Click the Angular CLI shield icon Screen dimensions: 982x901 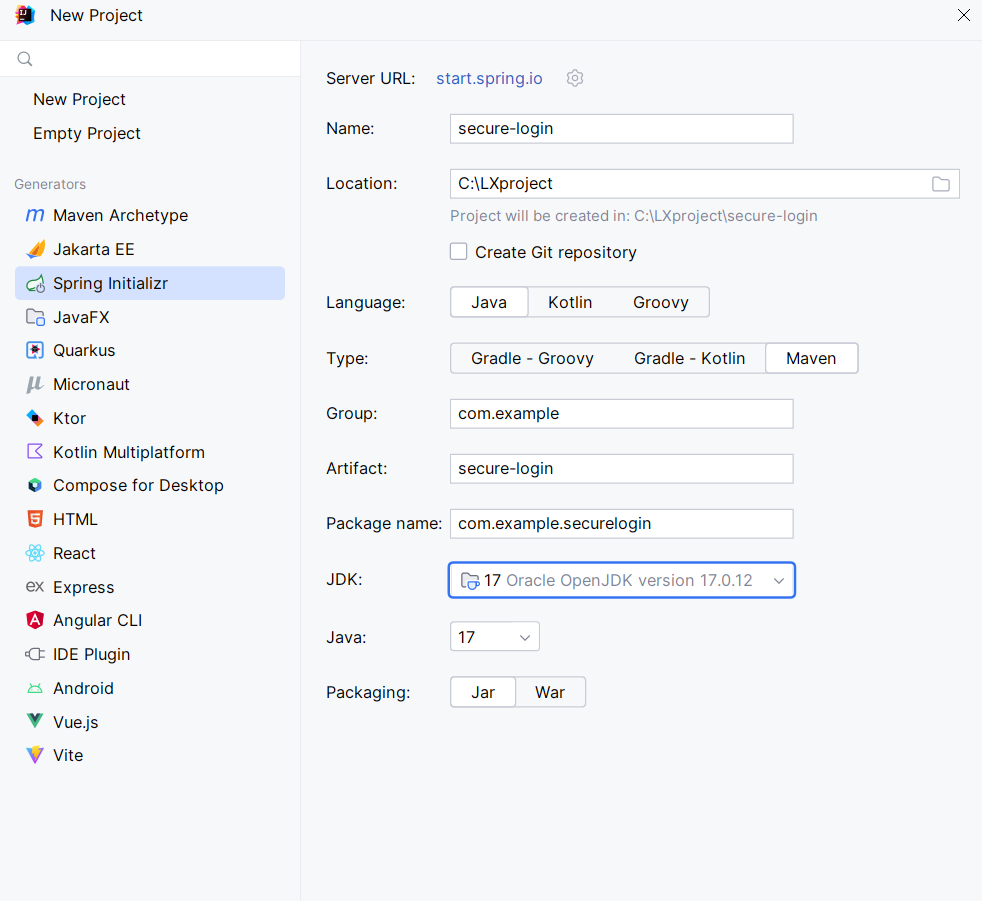(x=35, y=620)
